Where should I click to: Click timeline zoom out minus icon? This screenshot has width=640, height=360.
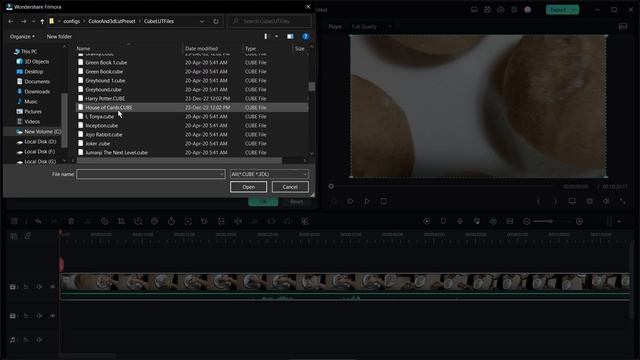tap(527, 221)
